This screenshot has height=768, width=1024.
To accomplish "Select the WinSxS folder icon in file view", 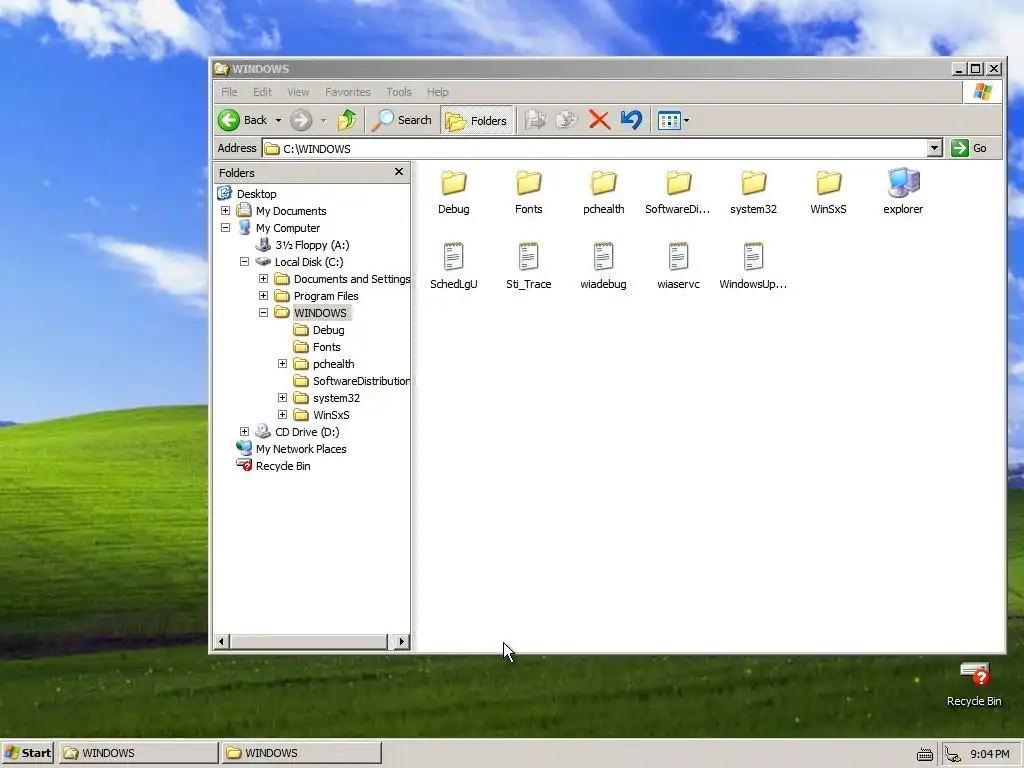I will point(829,183).
